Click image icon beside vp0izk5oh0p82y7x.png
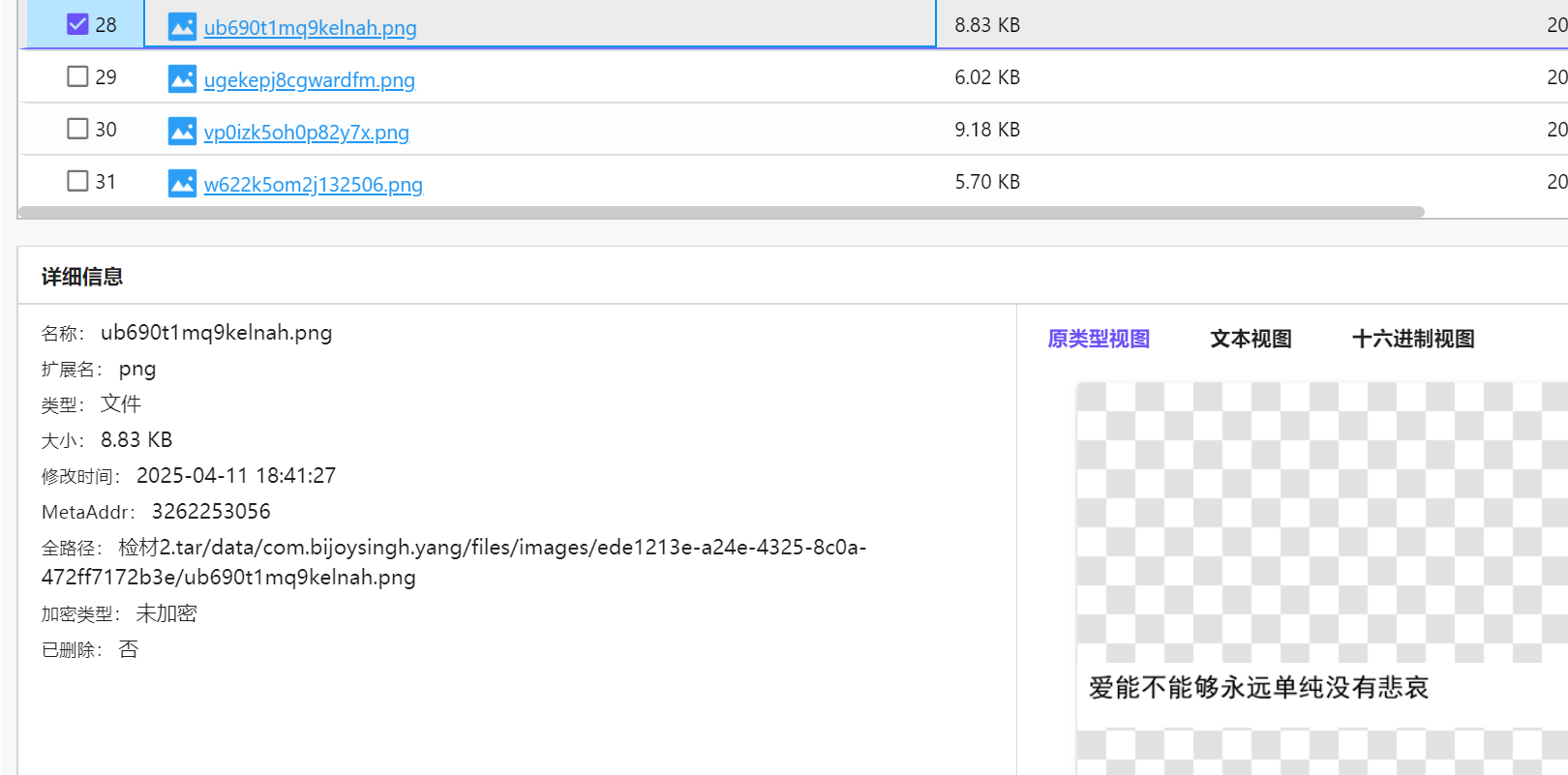The width and height of the screenshot is (1568, 775). (x=182, y=131)
